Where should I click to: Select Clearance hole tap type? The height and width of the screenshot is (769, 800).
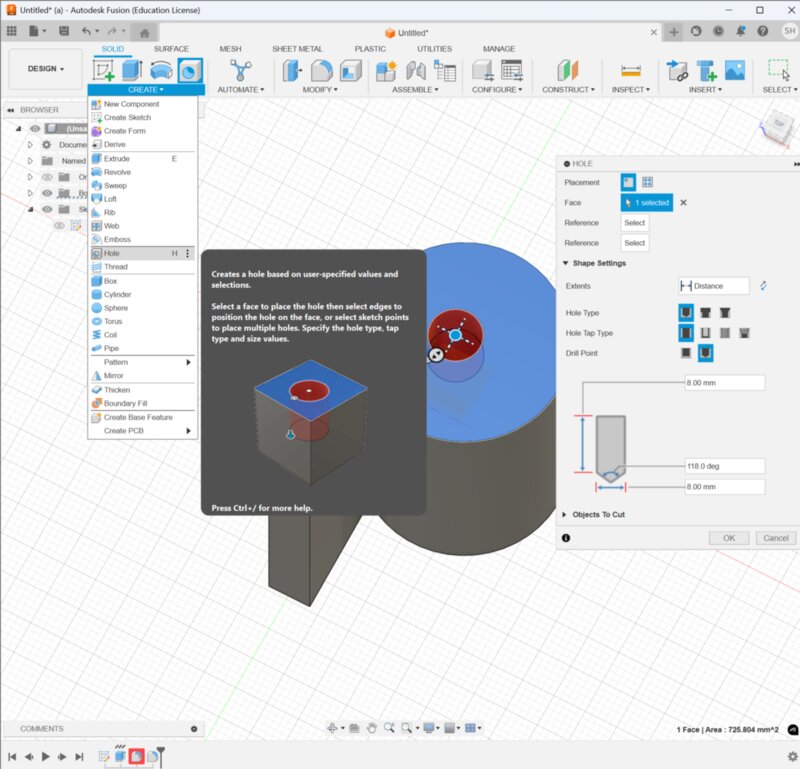[x=705, y=333]
